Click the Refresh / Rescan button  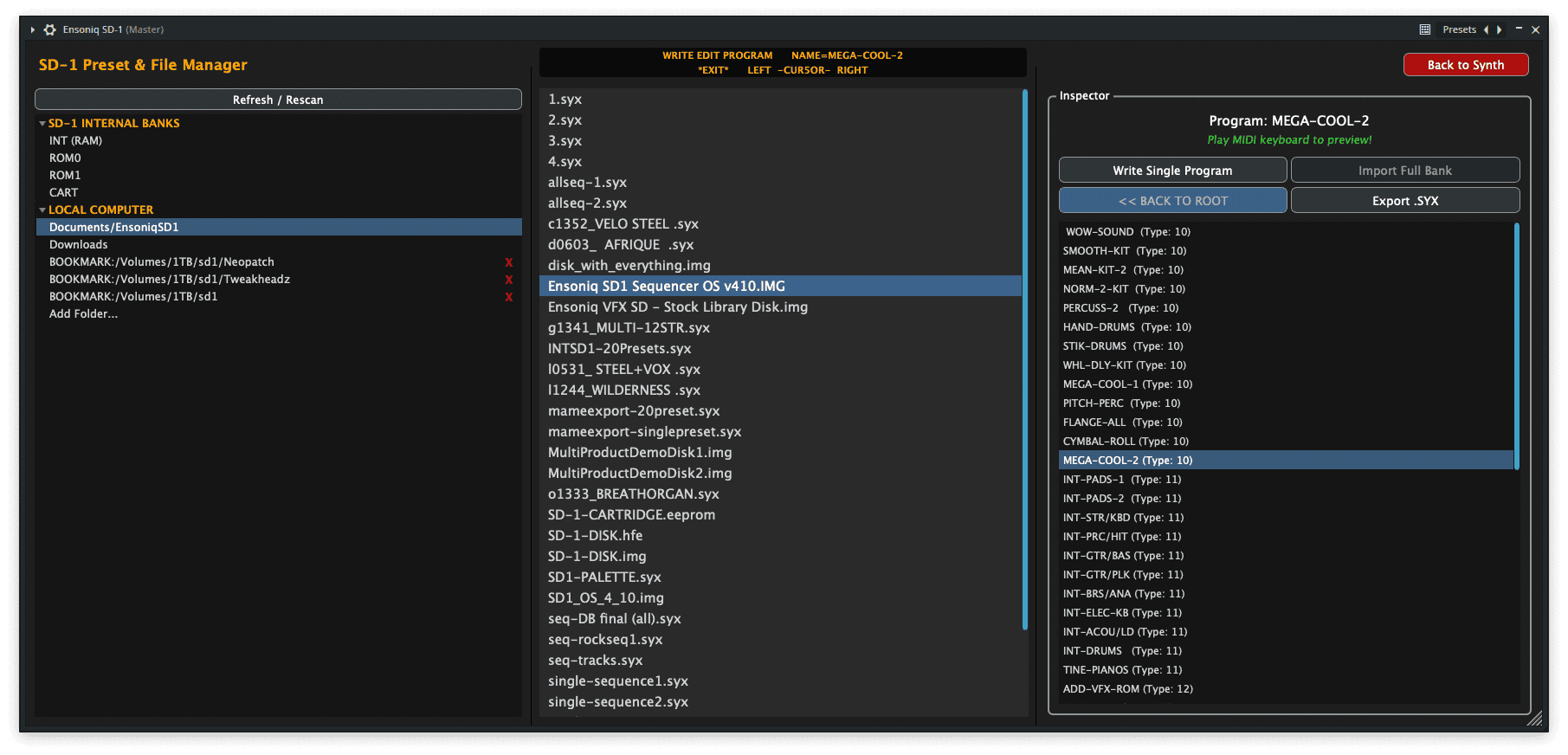[278, 100]
